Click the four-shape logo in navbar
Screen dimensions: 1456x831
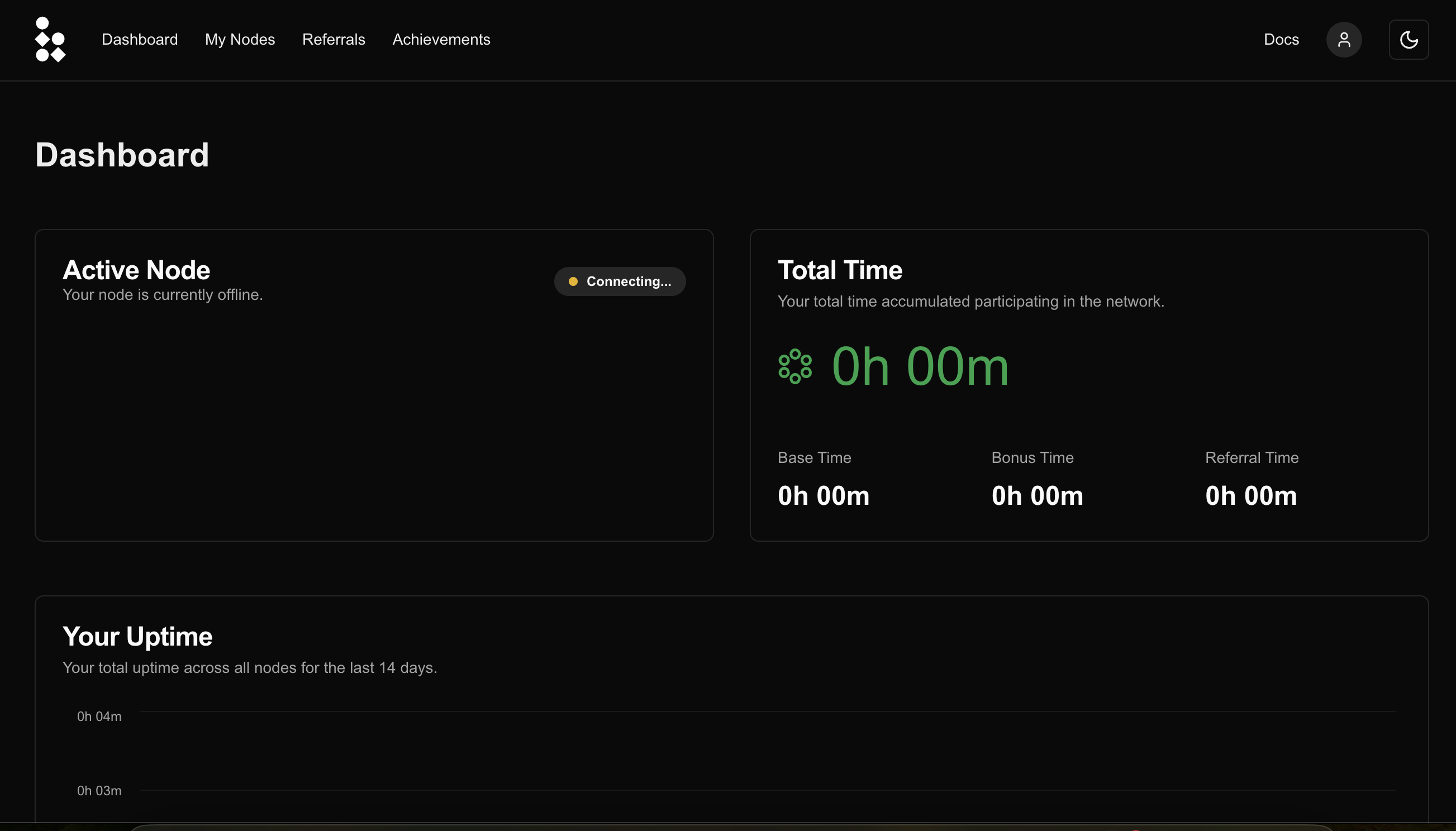pyautogui.click(x=50, y=40)
